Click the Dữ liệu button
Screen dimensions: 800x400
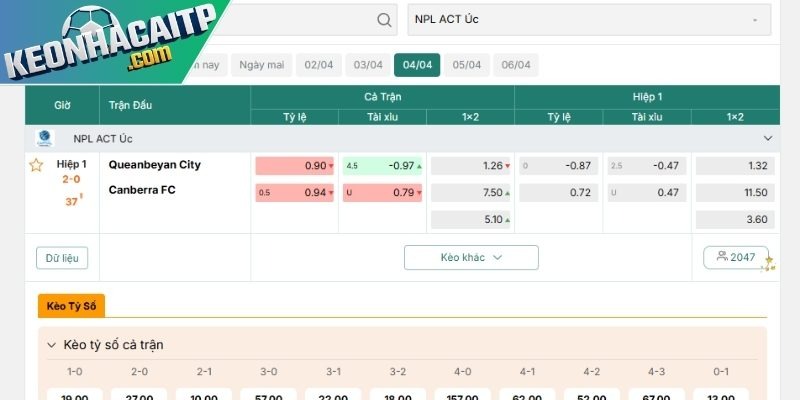click(62, 257)
